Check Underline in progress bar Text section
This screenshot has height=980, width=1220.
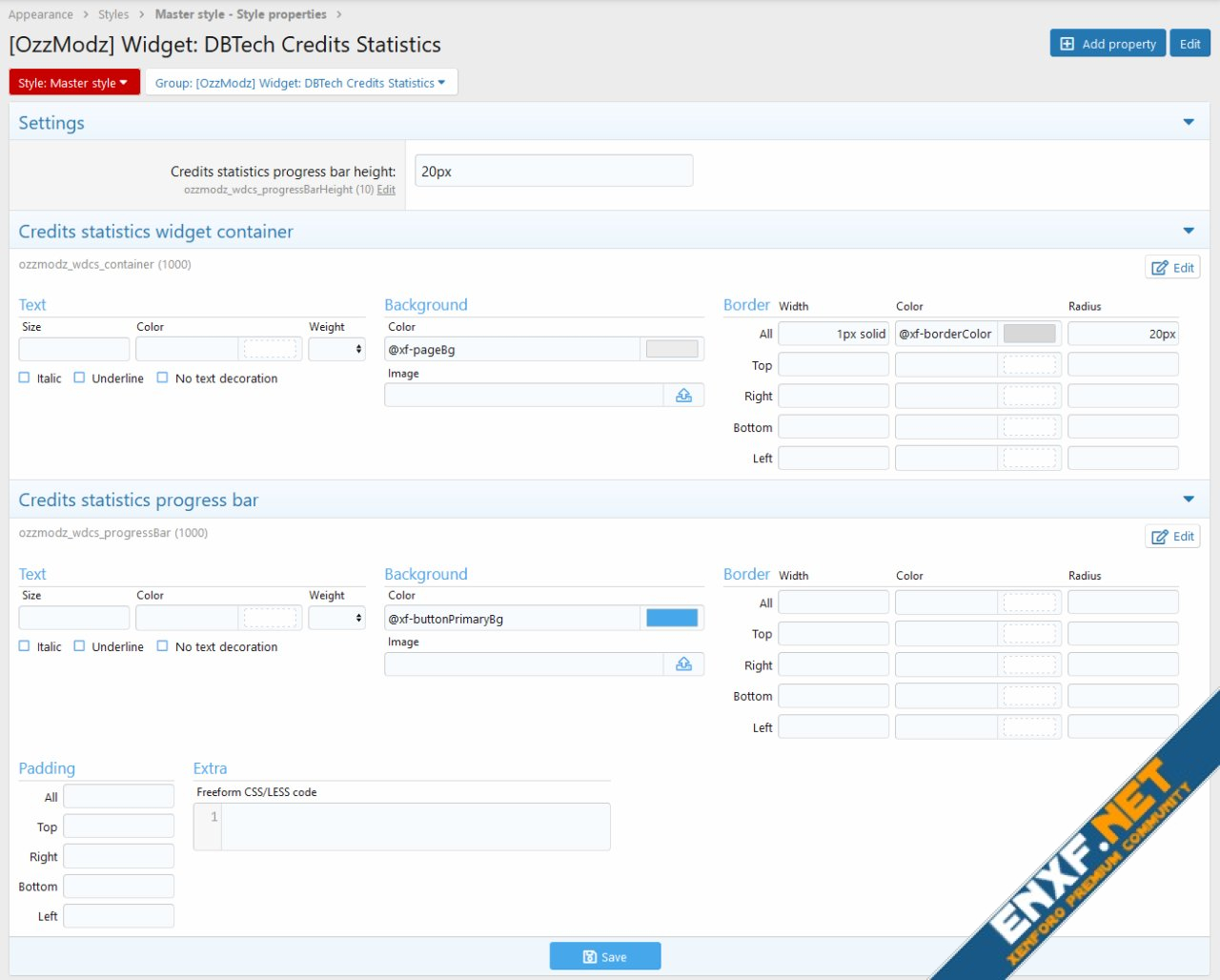pyautogui.click(x=80, y=646)
